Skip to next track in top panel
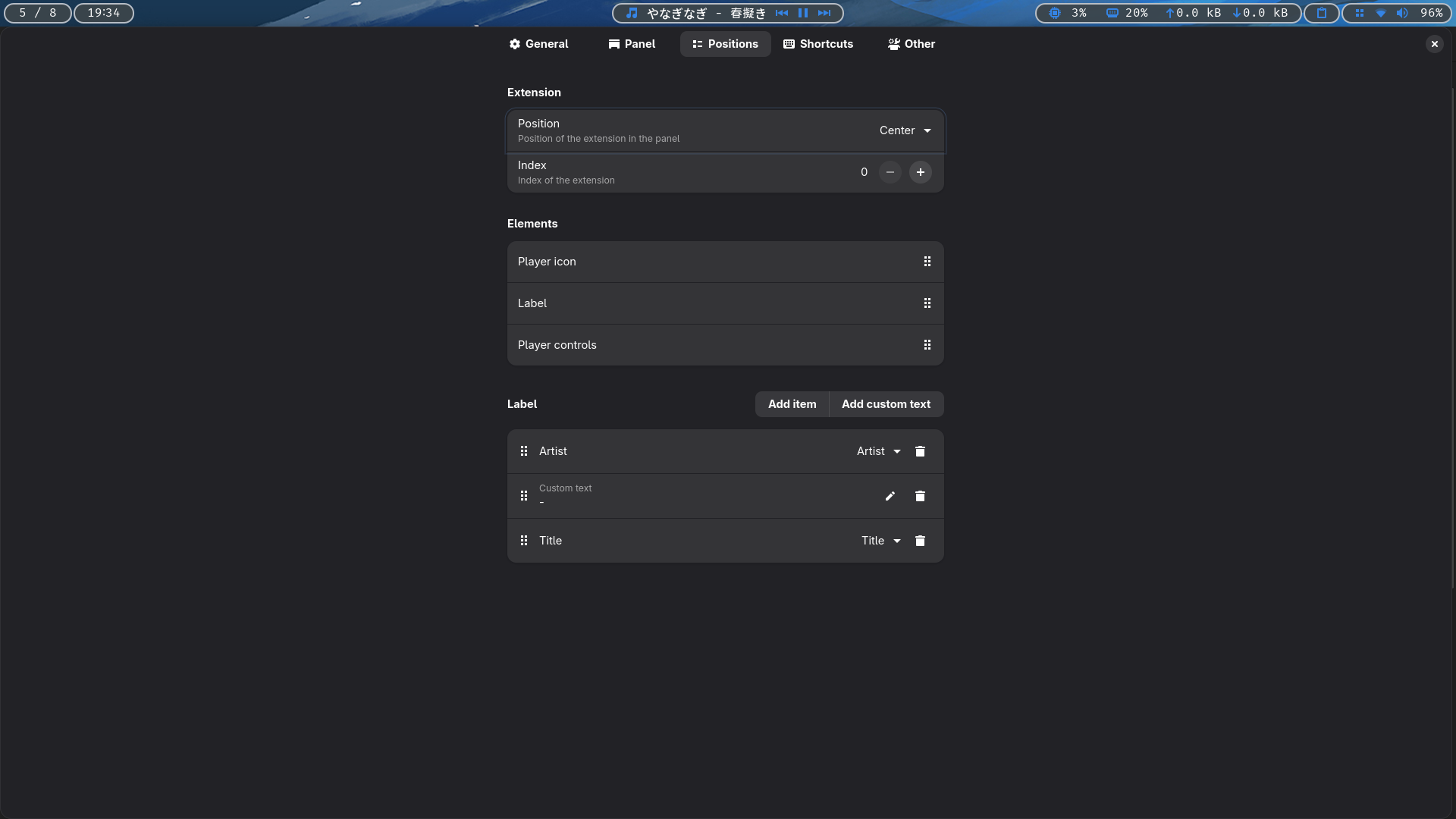The image size is (1456, 819). click(x=824, y=13)
